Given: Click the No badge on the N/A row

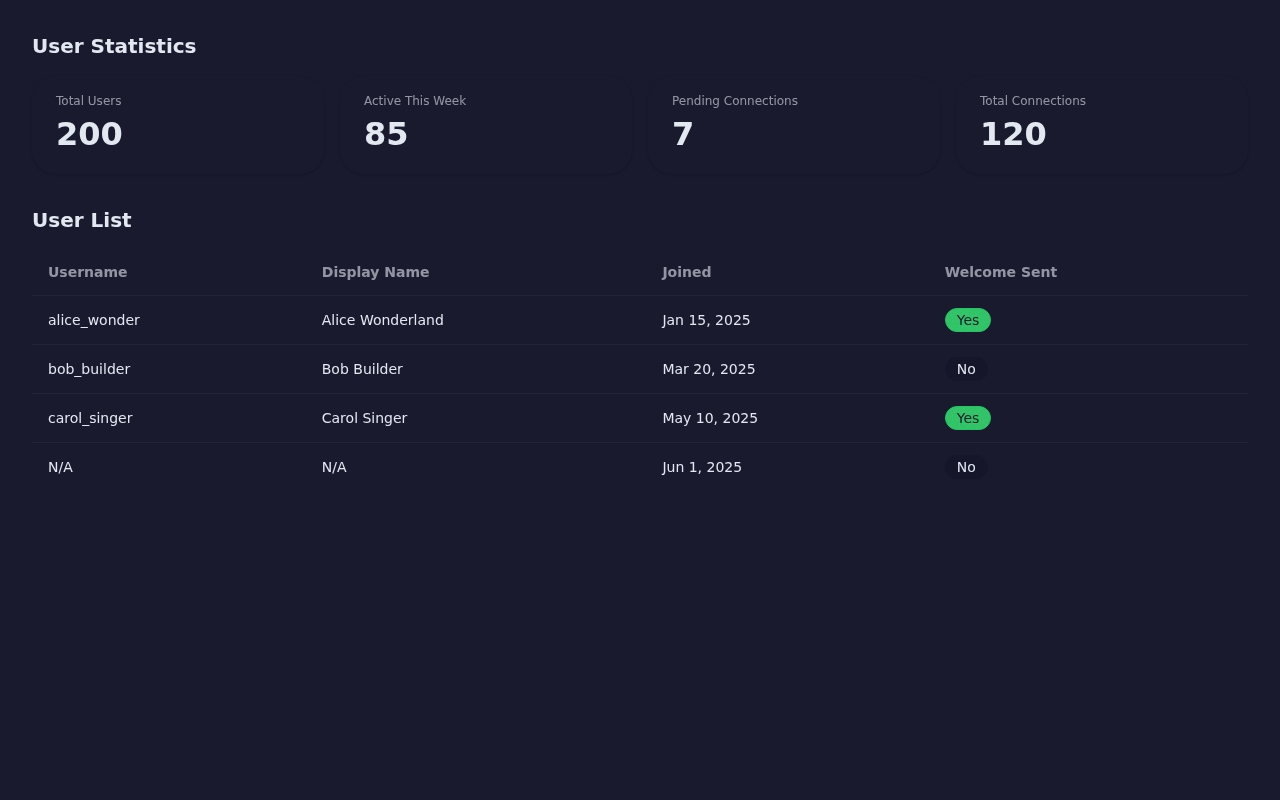Looking at the screenshot, I should coord(966,467).
